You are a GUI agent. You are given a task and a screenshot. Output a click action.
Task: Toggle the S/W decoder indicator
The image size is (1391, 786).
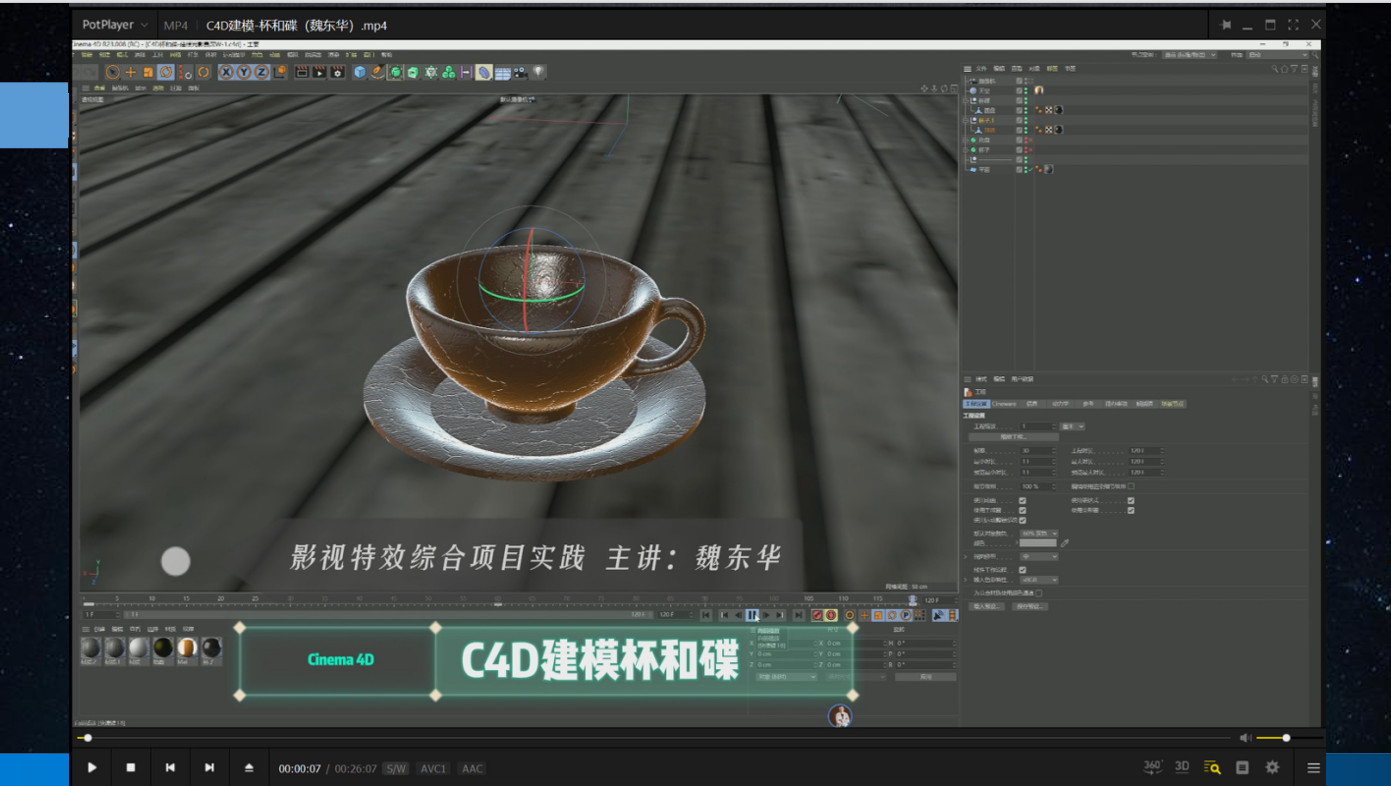pyautogui.click(x=396, y=769)
